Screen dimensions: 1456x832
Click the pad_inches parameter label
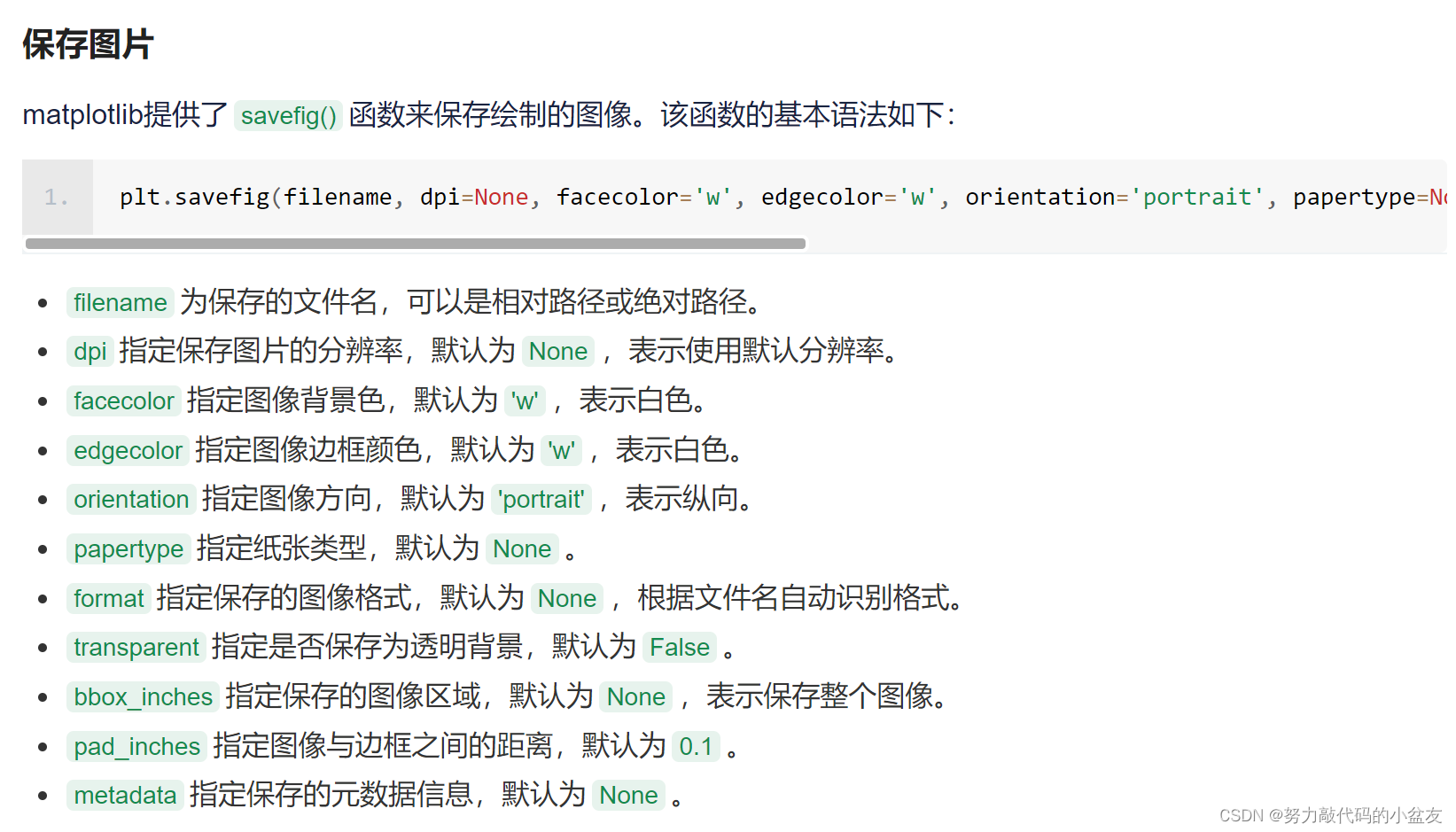pyautogui.click(x=136, y=746)
